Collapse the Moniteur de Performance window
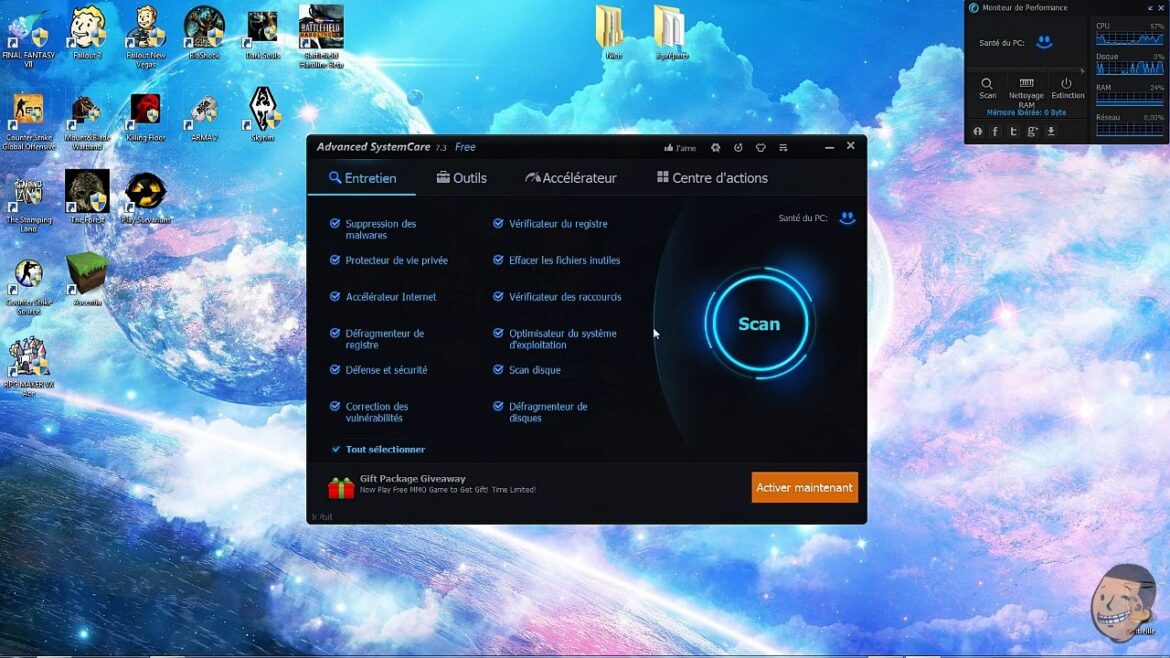The image size is (1170, 658). (x=1150, y=8)
